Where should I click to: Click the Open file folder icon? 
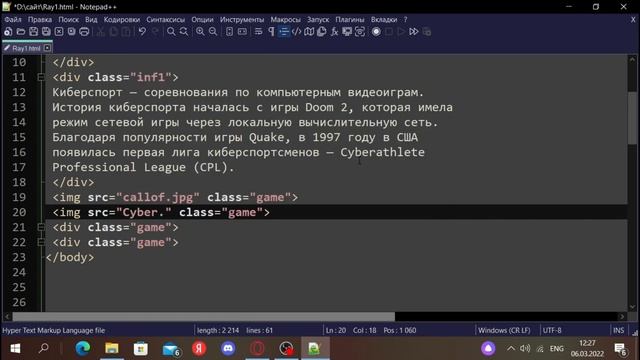[21, 31]
